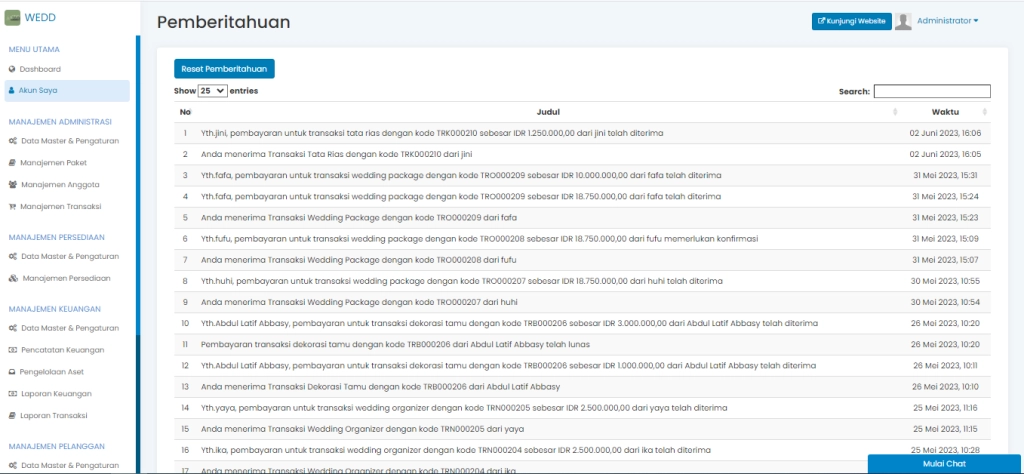Viewport: 1024px width, 474px height.
Task: Click the Kunjungi Website button
Action: [x=851, y=21]
